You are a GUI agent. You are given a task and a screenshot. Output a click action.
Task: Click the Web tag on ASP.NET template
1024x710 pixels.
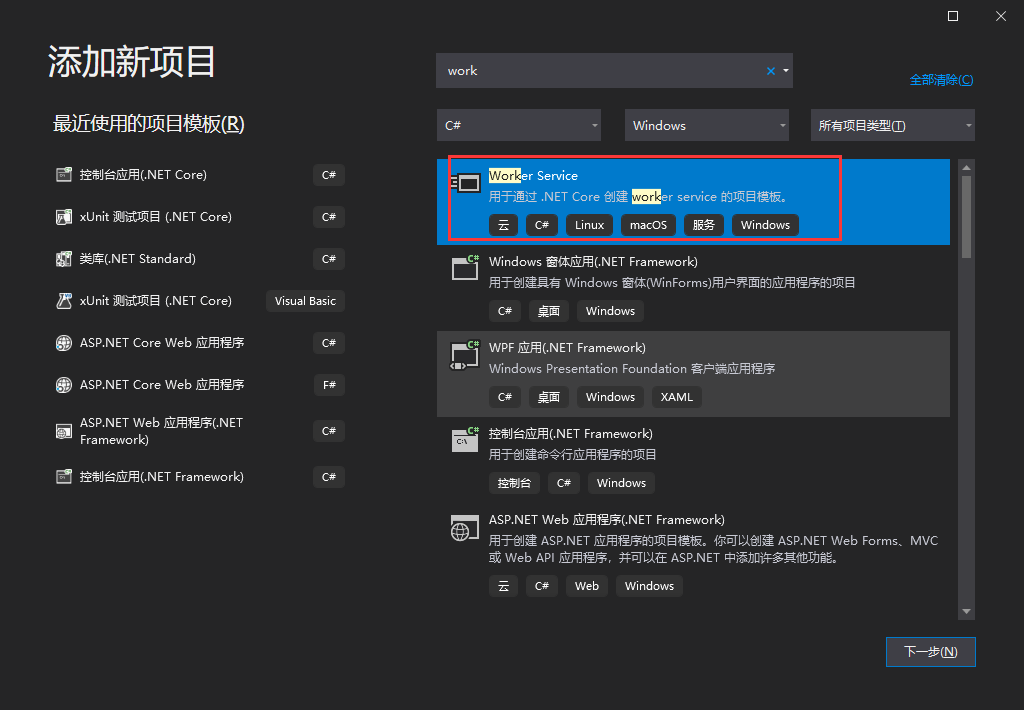(x=586, y=586)
